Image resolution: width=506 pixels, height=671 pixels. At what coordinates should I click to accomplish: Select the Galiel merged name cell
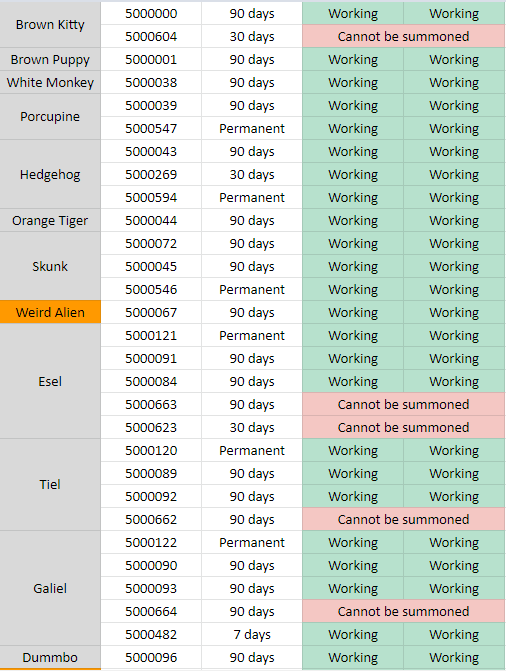50,588
